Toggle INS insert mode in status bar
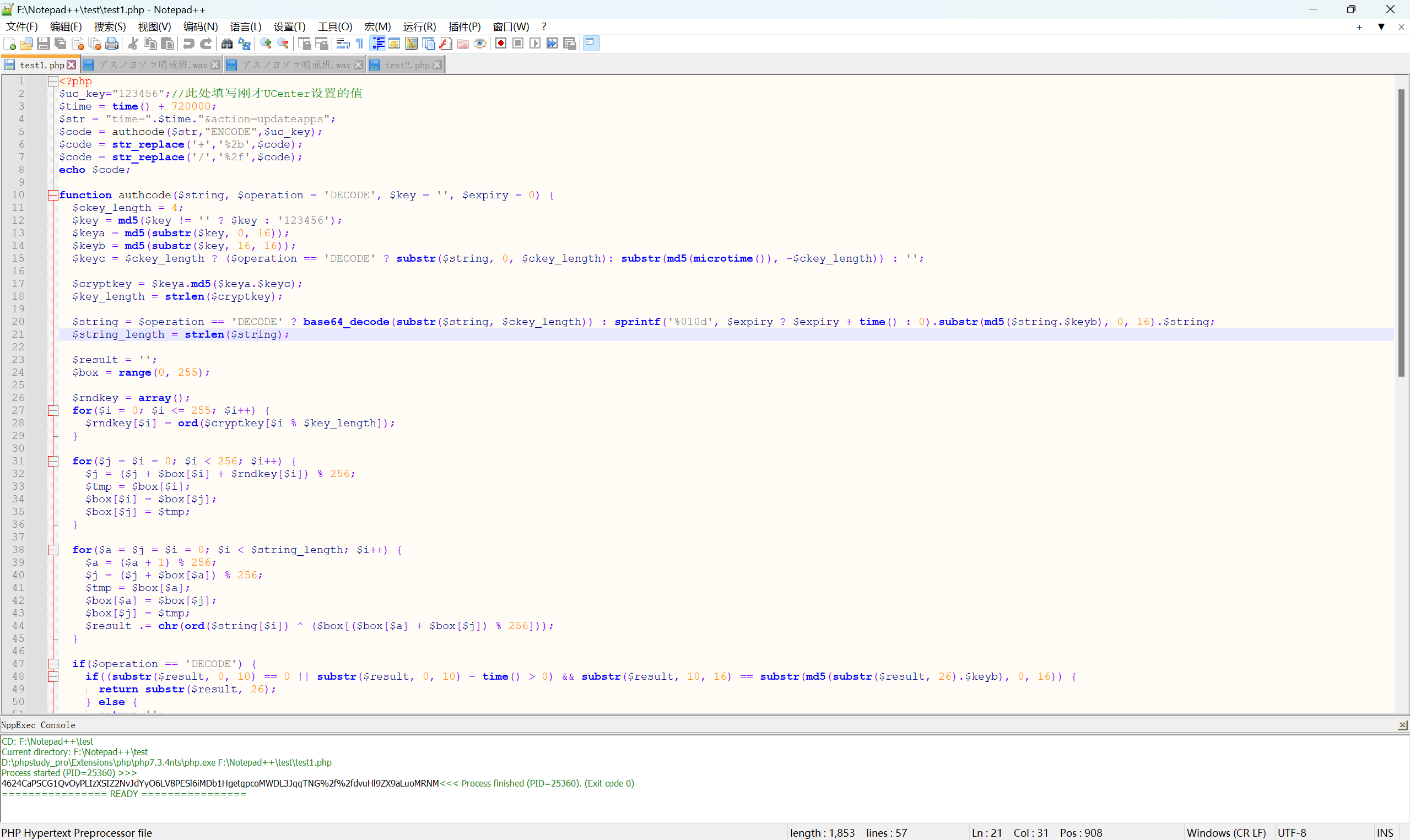The image size is (1410, 840). coord(1385,833)
